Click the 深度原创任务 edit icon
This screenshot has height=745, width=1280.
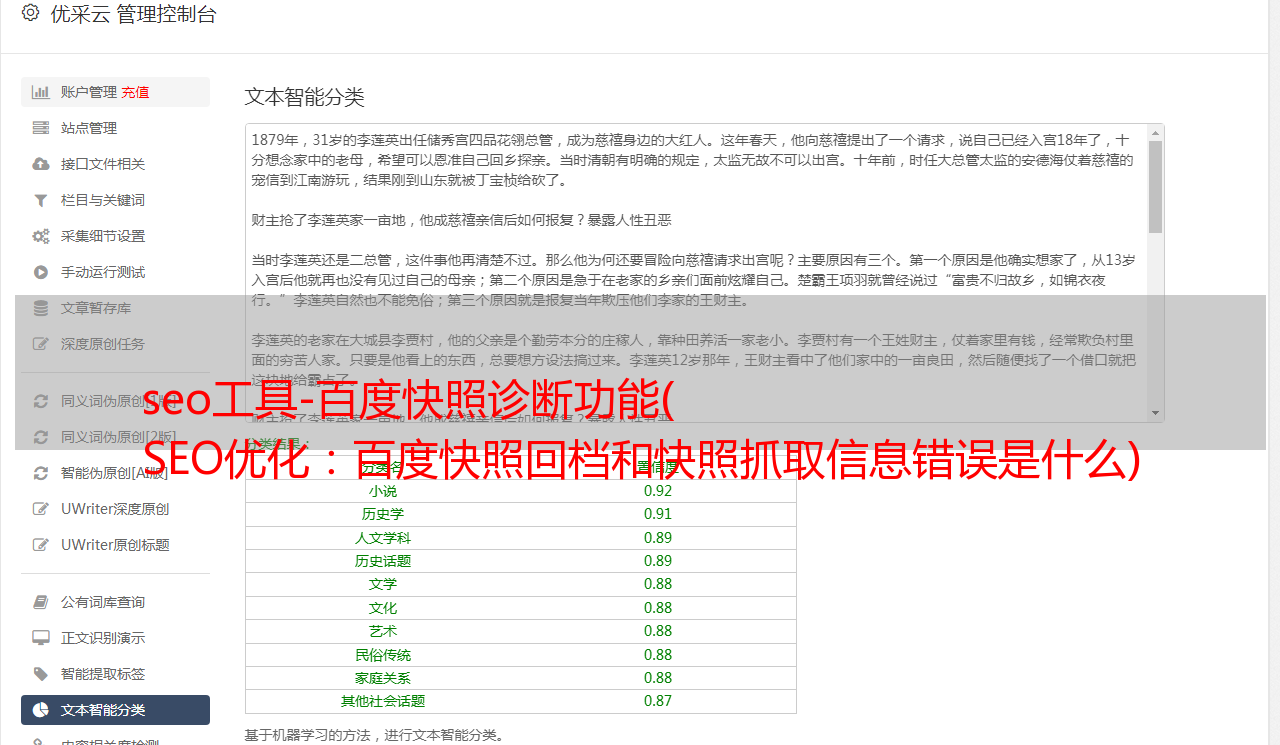41,344
